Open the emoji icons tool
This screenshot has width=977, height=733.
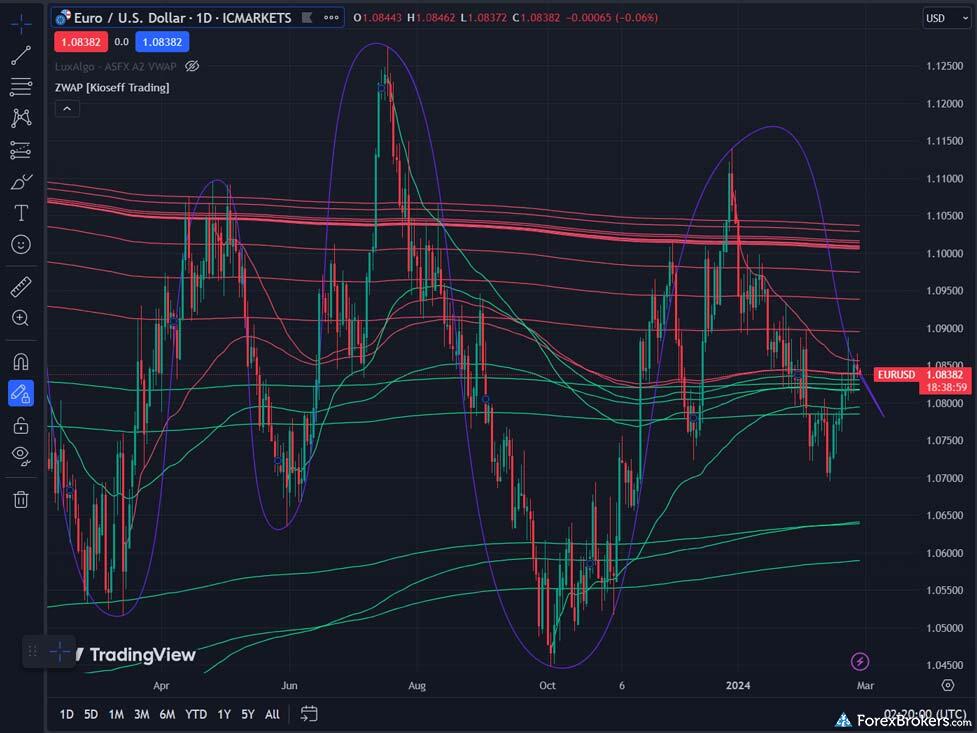point(20,244)
